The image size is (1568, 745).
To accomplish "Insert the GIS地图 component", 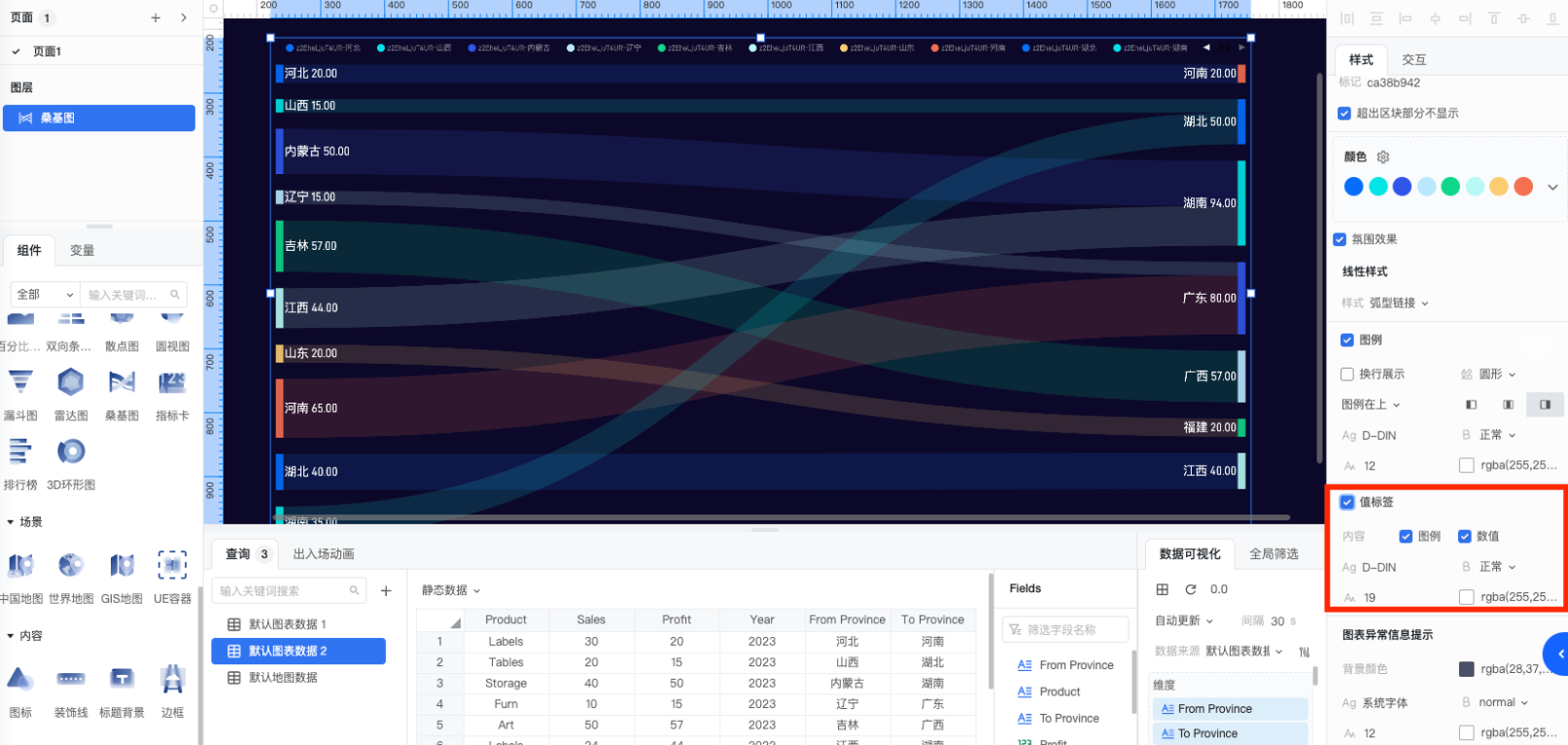I will 122,577.
